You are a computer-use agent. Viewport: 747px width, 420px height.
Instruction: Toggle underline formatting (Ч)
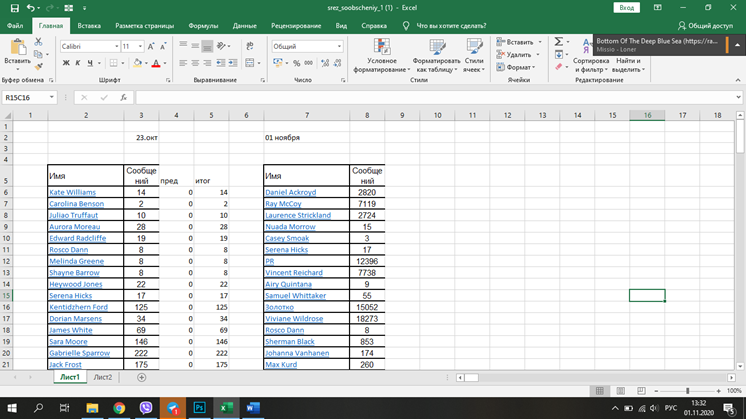coord(90,63)
